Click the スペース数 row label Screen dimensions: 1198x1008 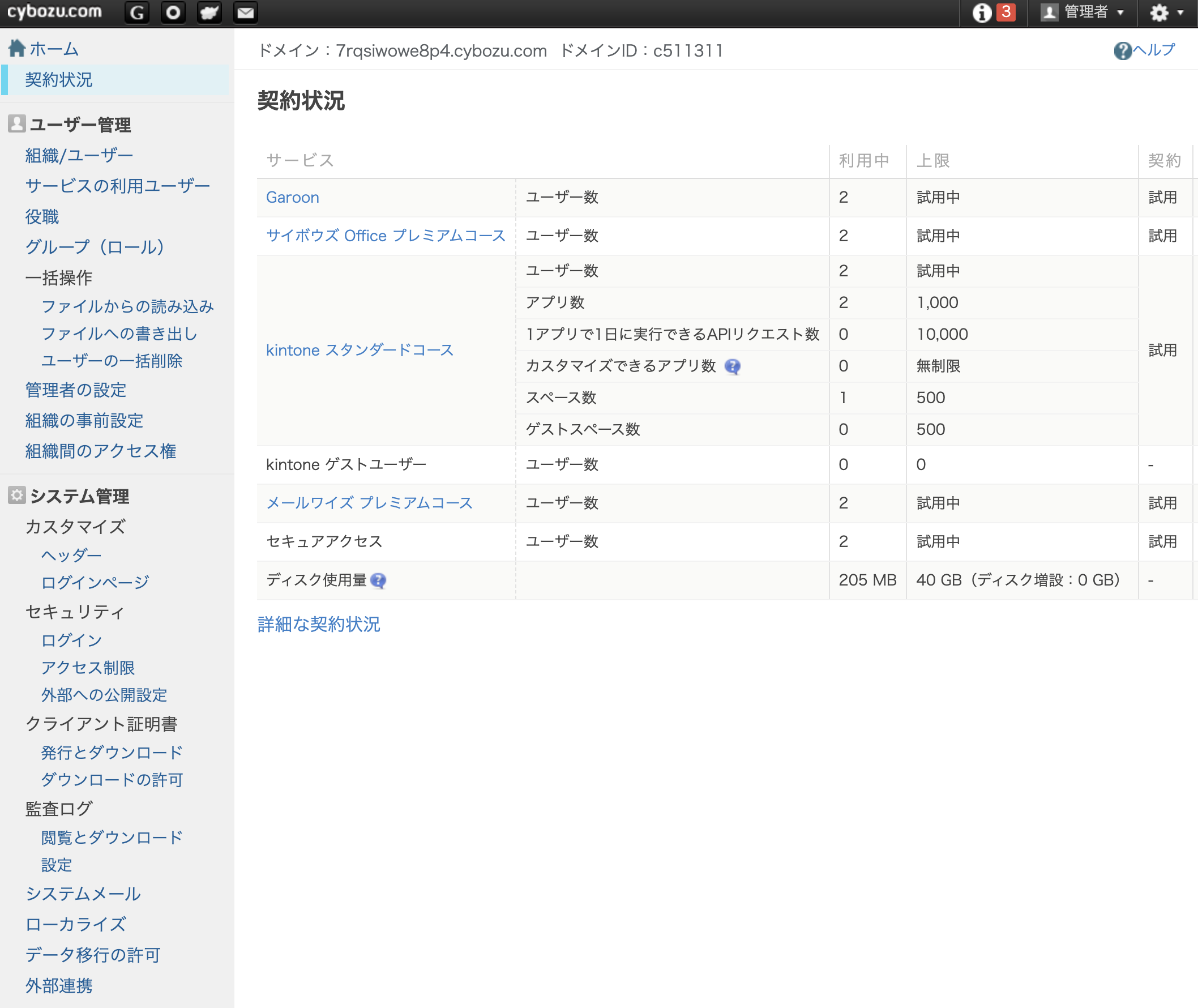click(x=561, y=398)
